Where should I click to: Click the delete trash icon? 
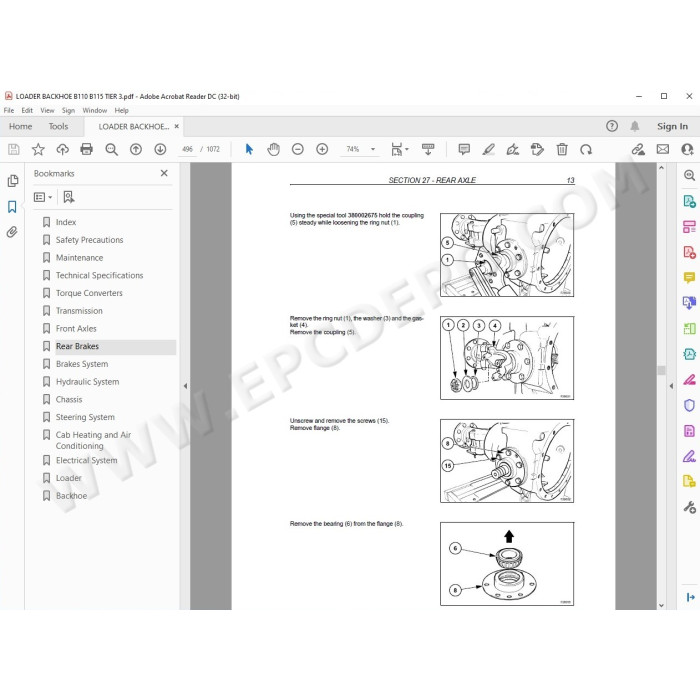click(562, 149)
